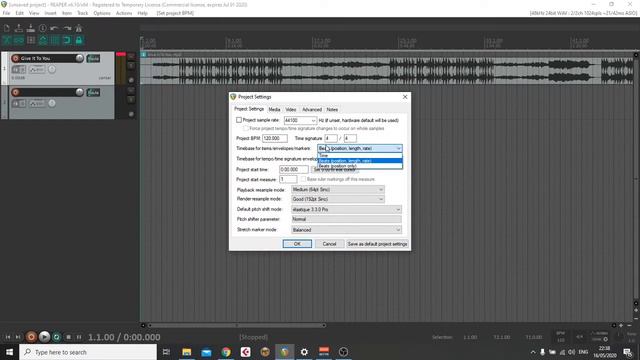640x360 pixels.
Task: Open Default pitch shift mode dropdown
Action: point(346,209)
